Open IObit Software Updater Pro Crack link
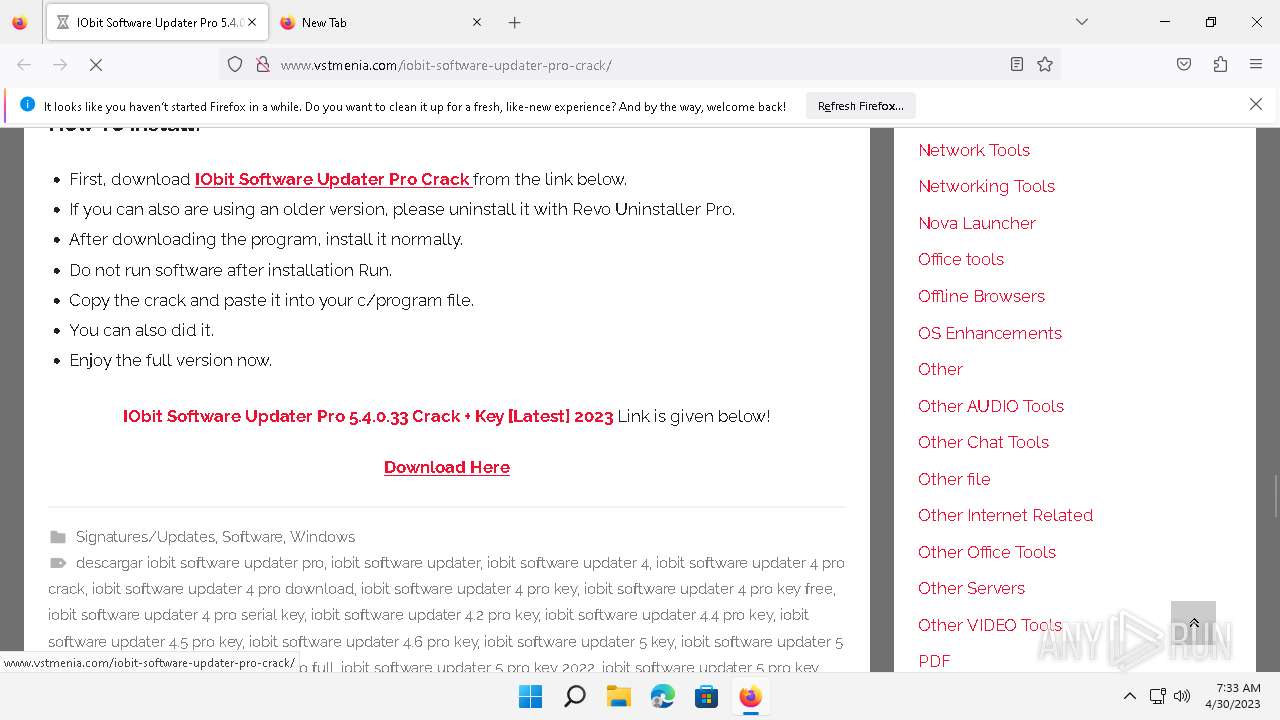 pyautogui.click(x=333, y=179)
